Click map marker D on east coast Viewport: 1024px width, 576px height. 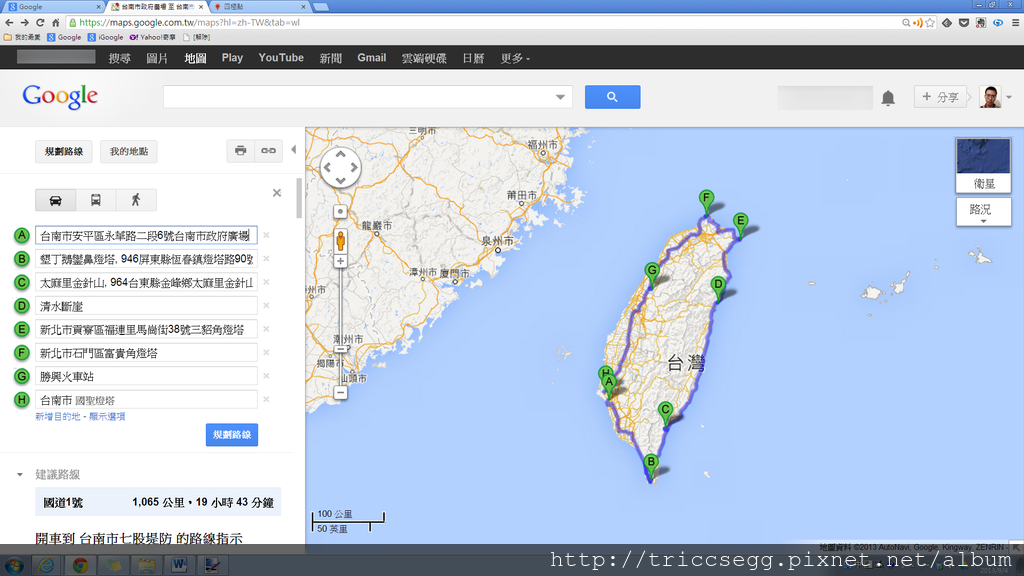(718, 287)
